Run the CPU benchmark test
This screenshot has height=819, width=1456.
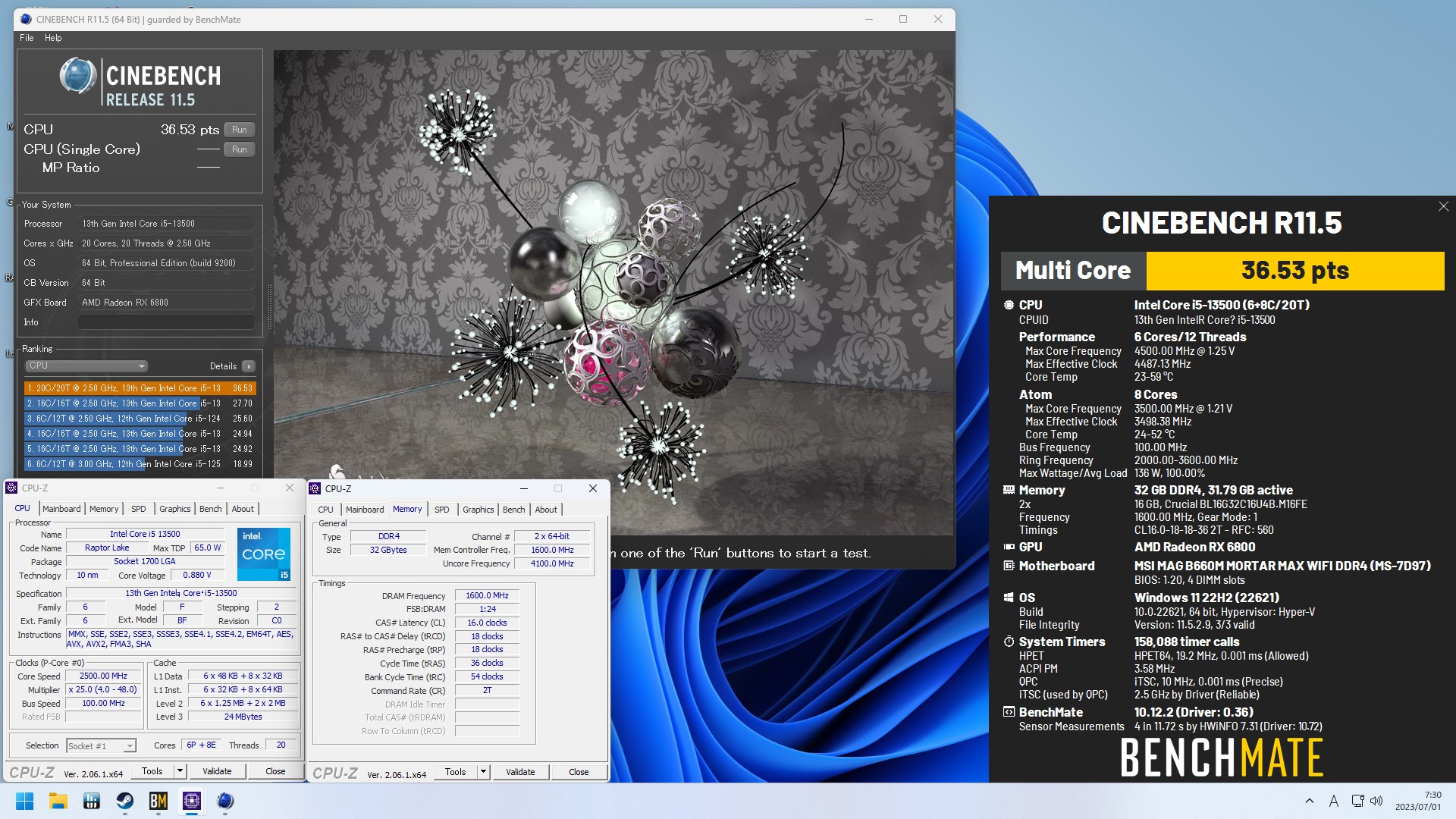point(240,130)
